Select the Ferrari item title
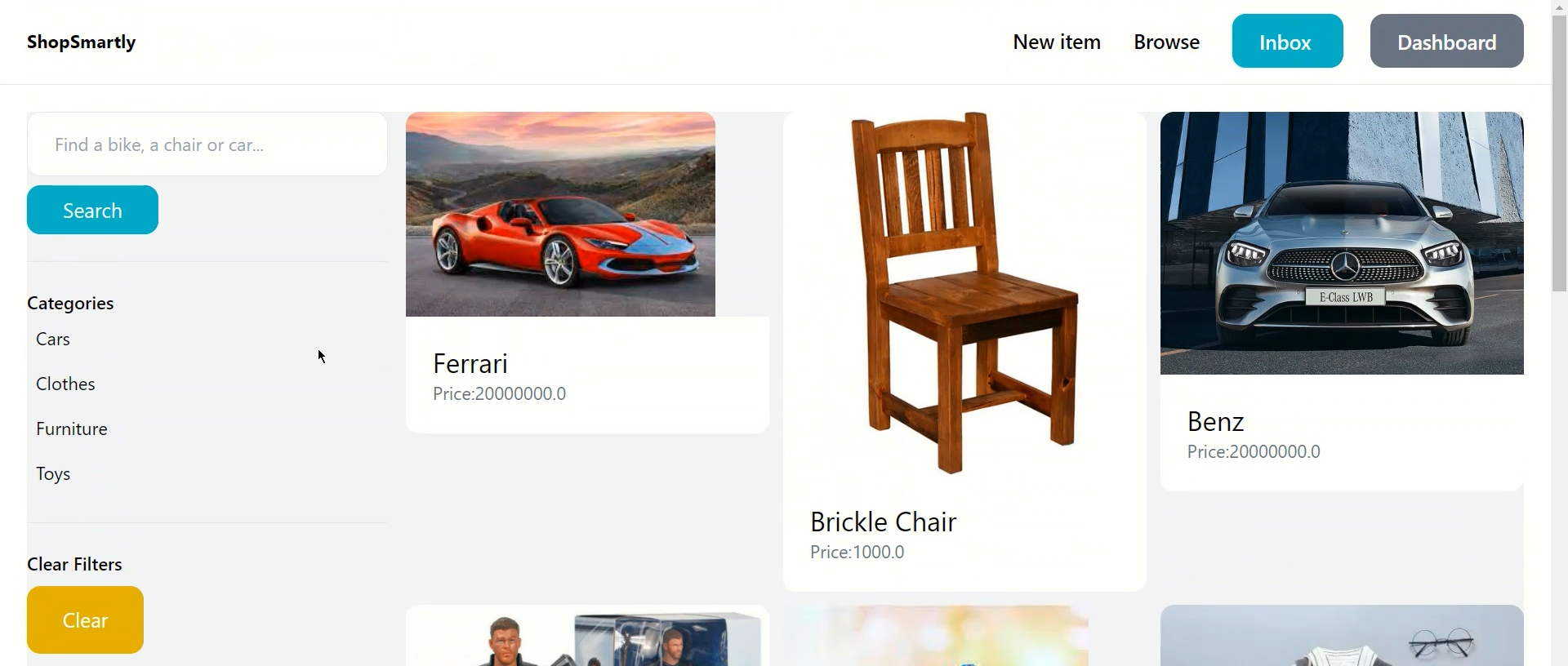 pos(470,363)
